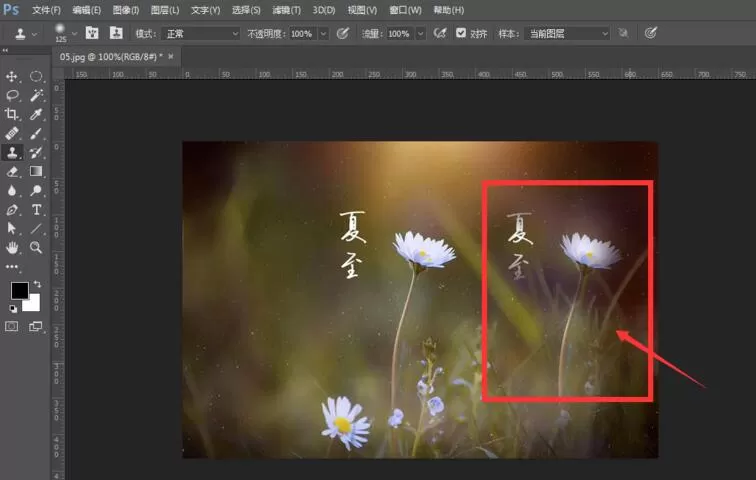This screenshot has height=480, width=756.
Task: Open the 选择(S) menu
Action: [x=246, y=10]
